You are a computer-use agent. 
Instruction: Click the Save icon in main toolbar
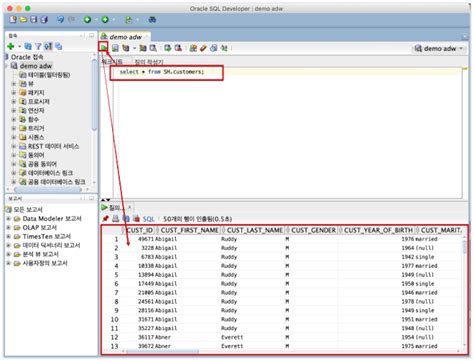click(33, 19)
